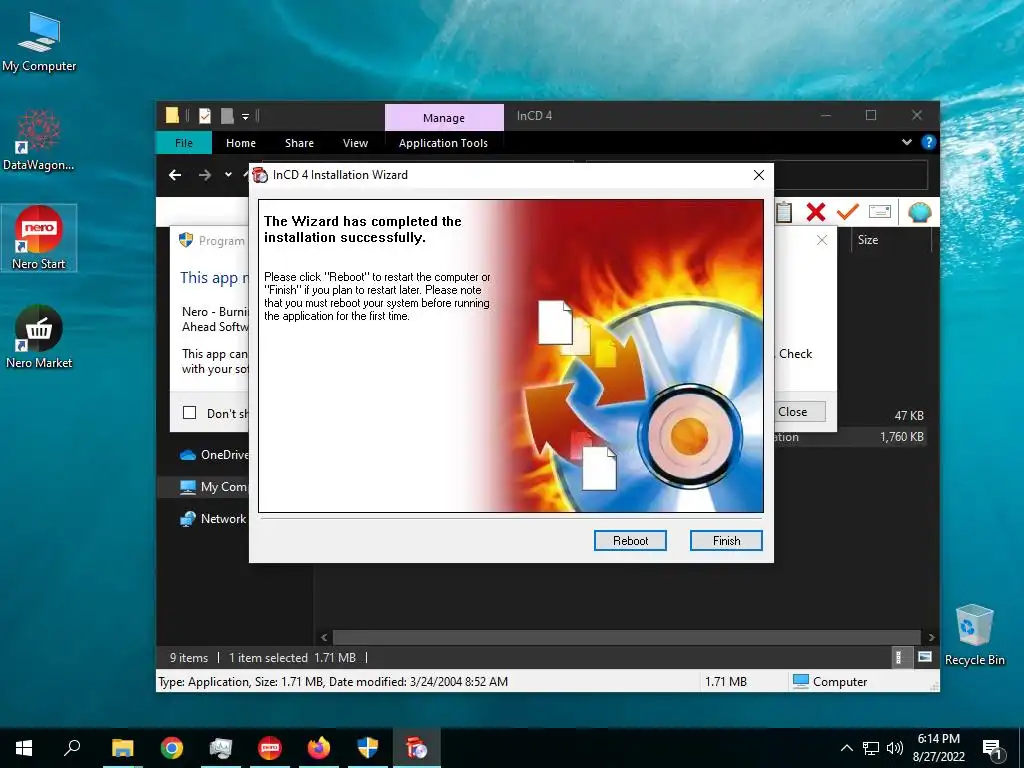Click the clipboard paste icon in Explorer's toolbar
Screen dimensions: 1024x768
pyautogui.click(x=784, y=212)
